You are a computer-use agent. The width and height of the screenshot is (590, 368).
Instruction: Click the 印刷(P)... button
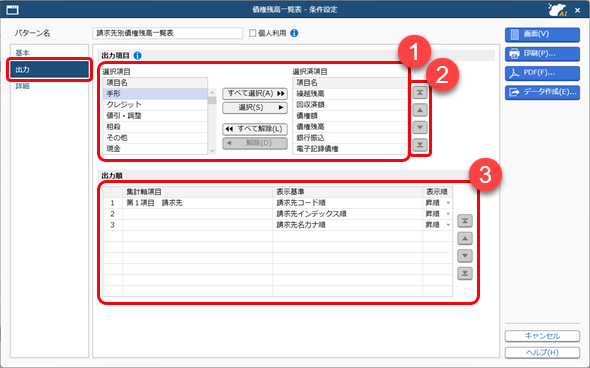tap(542, 54)
